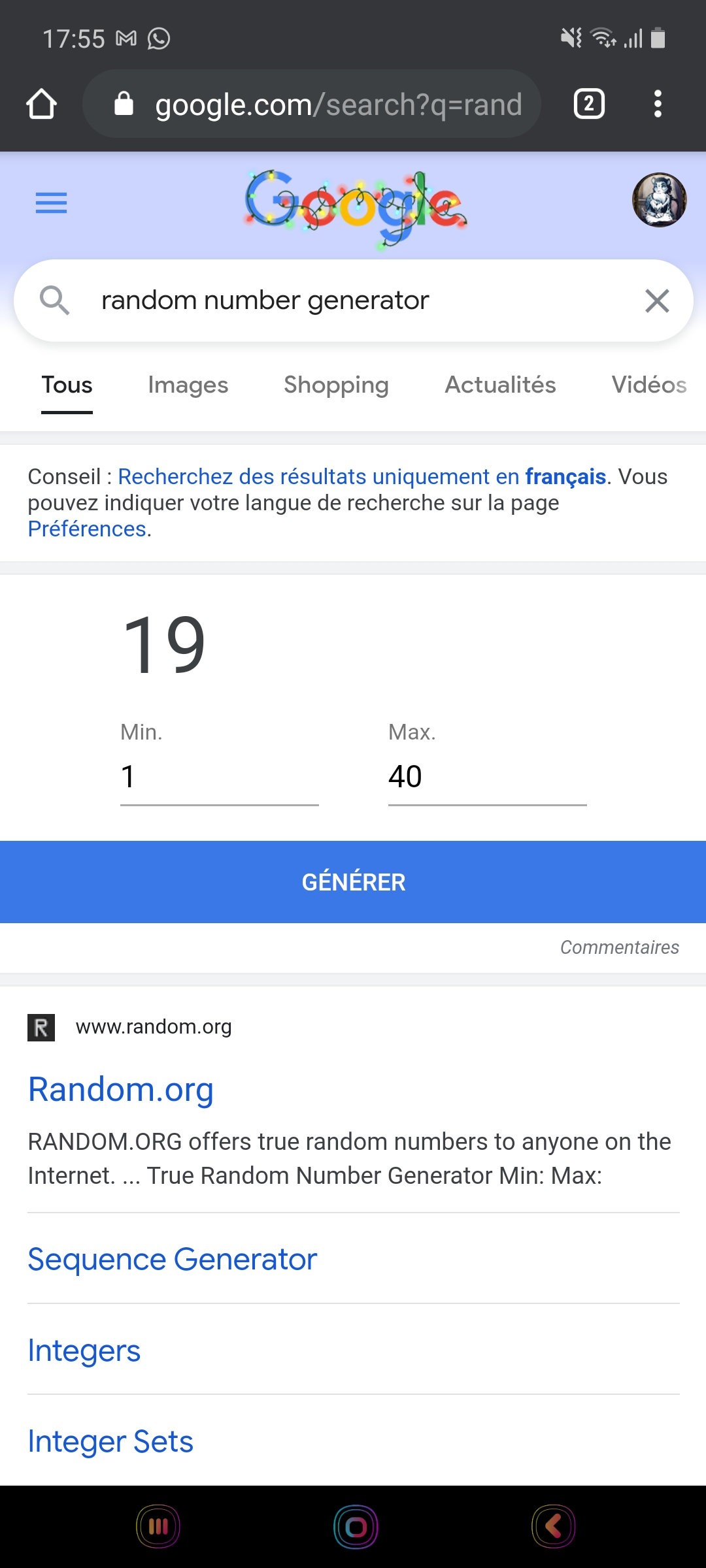Open the Google hamburger menu
Screen dimensions: 706x1568
pyautogui.click(x=51, y=203)
